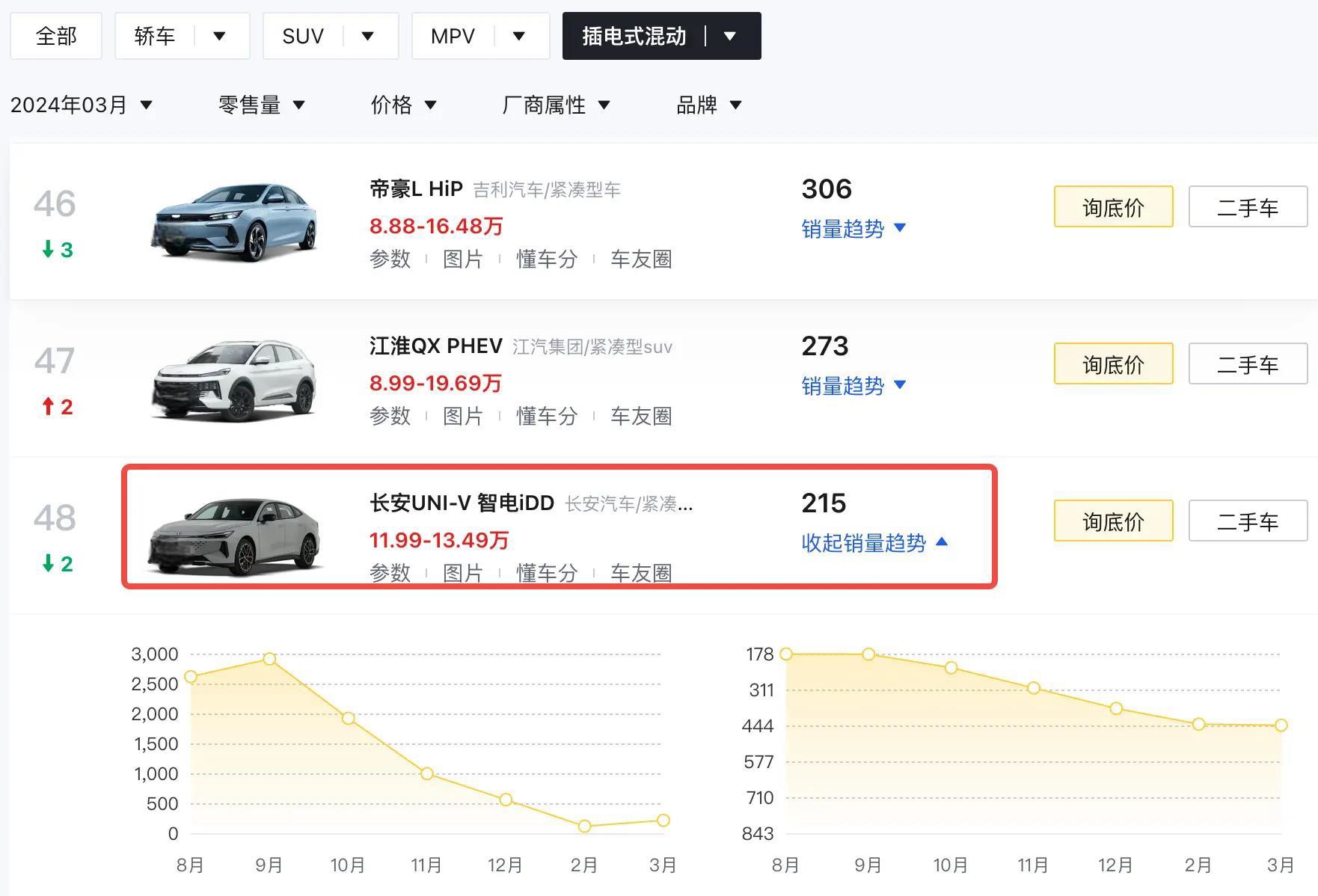This screenshot has width=1318, height=896.
Task: Open the 长安UNI-V 智电iDD car thumbnail
Action: 234,537
